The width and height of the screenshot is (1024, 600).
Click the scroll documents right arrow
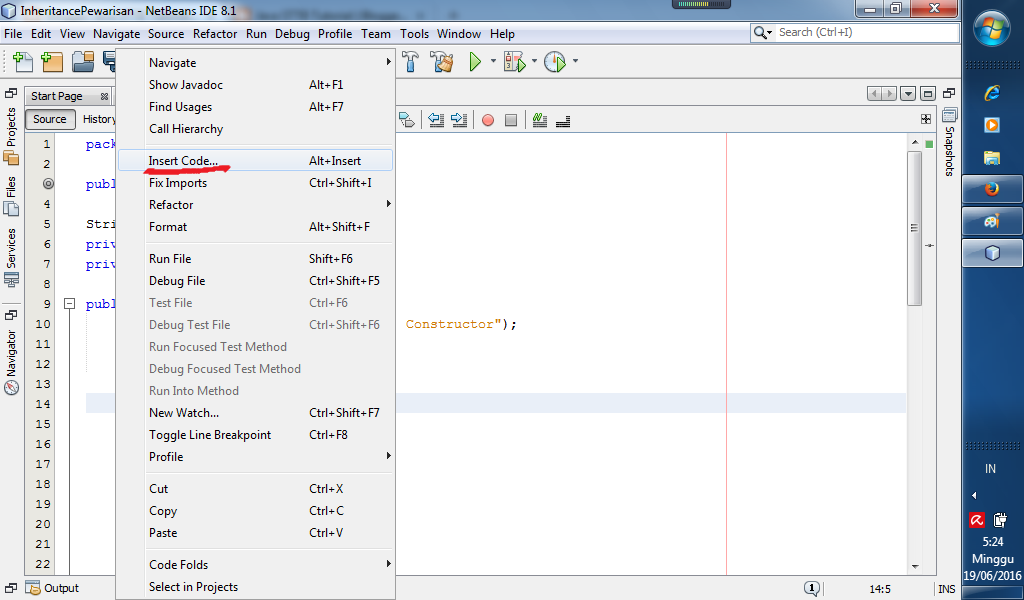(889, 94)
